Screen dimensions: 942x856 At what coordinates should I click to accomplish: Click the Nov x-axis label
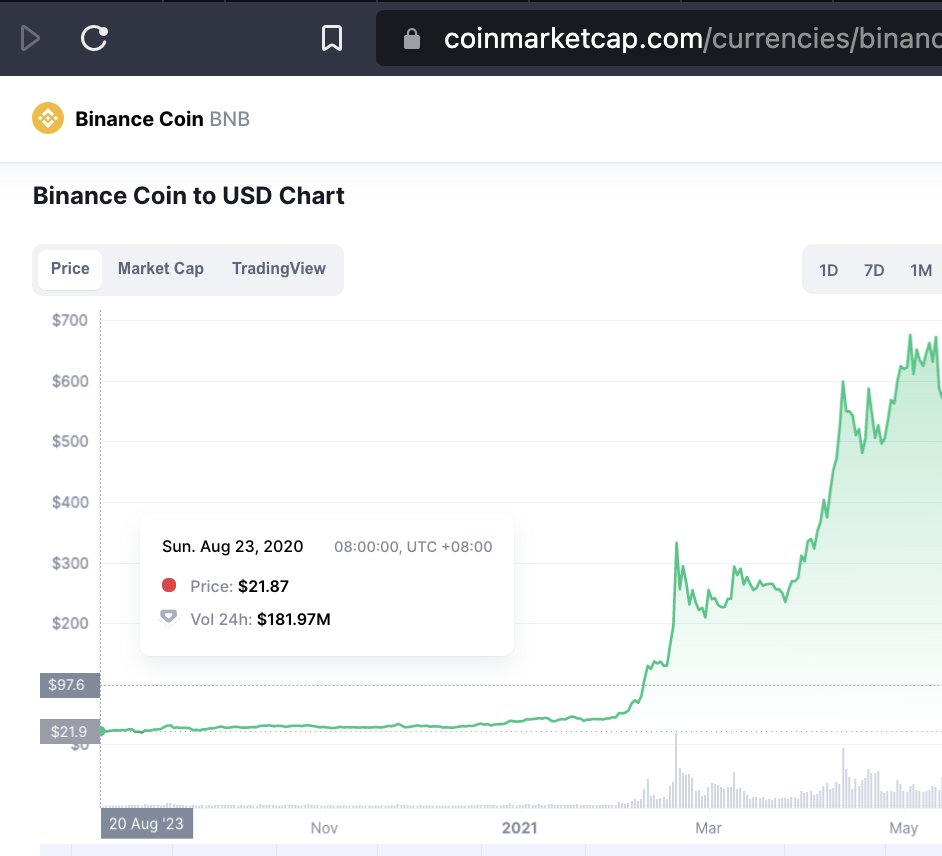point(324,828)
